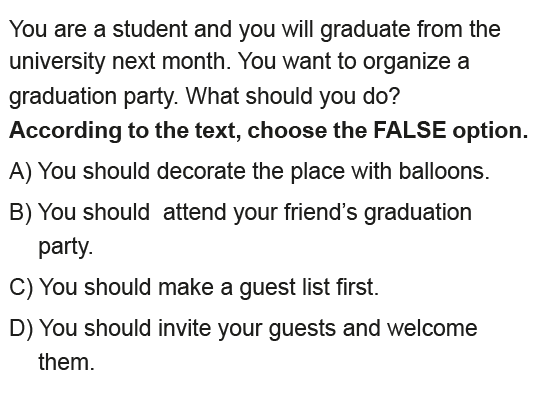This screenshot has height=420, width=544.
Task: Click the word 'party.' on option B's second line
Action: coord(66,247)
